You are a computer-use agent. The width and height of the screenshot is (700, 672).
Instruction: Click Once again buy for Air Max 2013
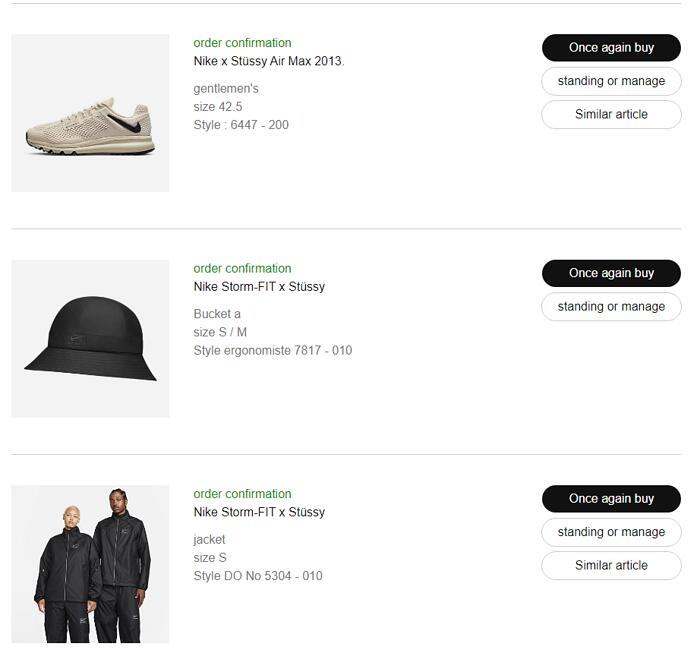point(611,47)
